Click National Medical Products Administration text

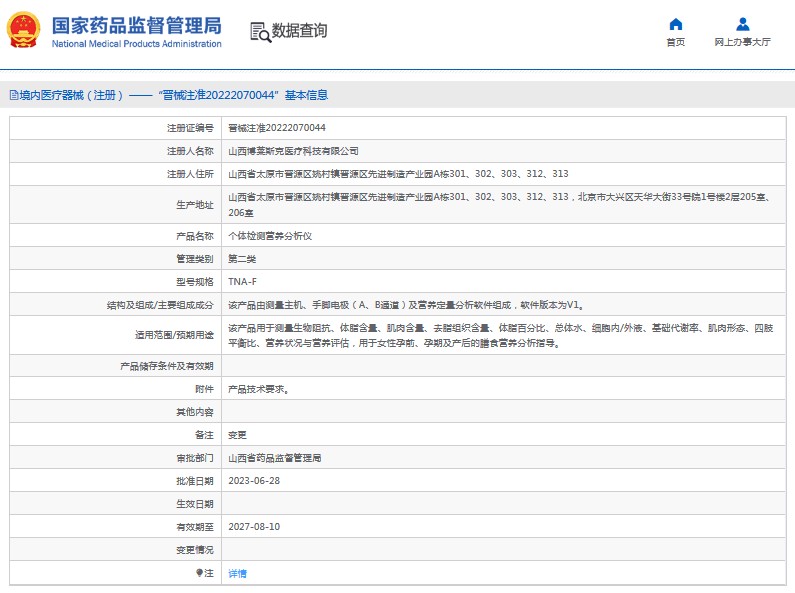[136, 44]
